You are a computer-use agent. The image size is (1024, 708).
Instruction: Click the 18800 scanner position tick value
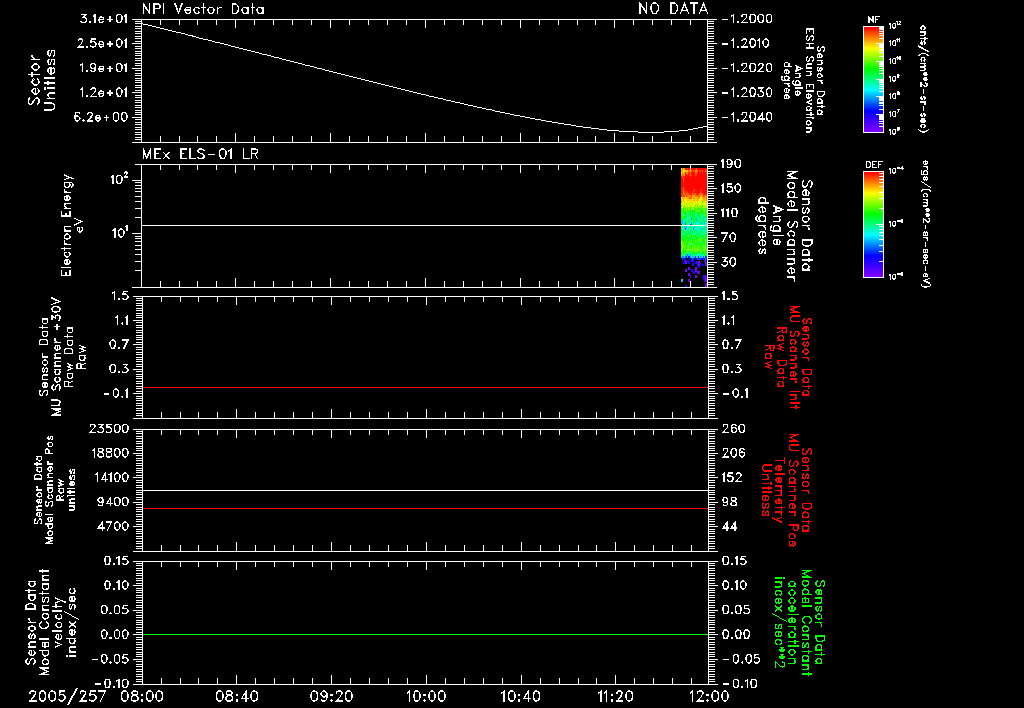coord(108,453)
